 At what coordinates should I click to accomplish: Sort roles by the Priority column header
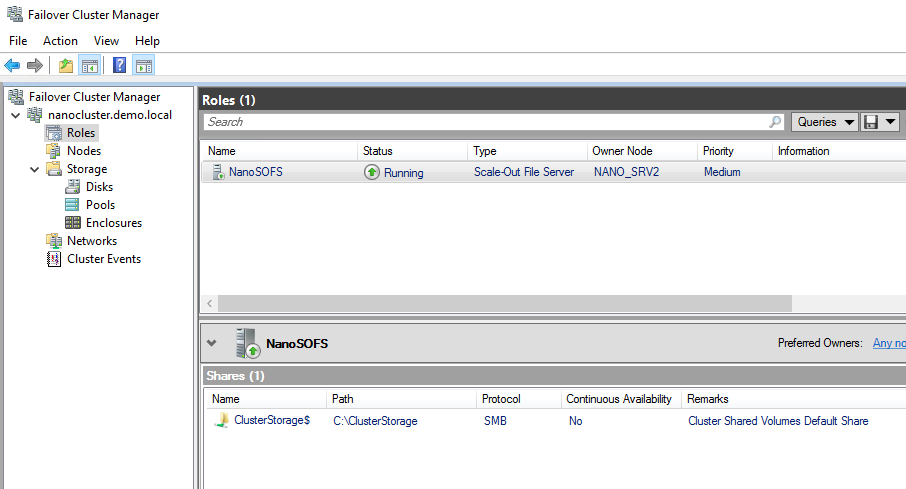tap(734, 151)
